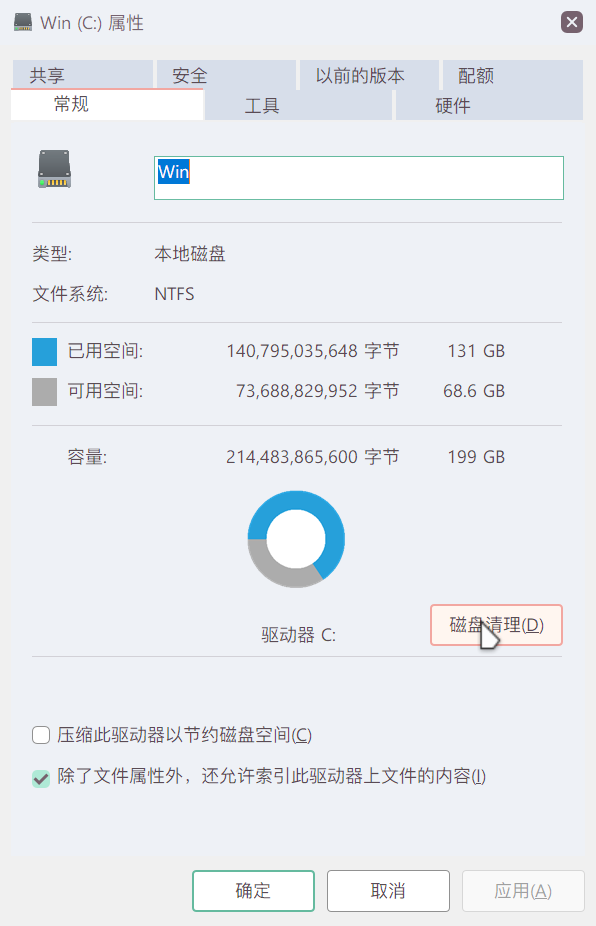Uncheck the allow file content indexing checkbox
The height and width of the screenshot is (926, 596).
click(x=41, y=778)
